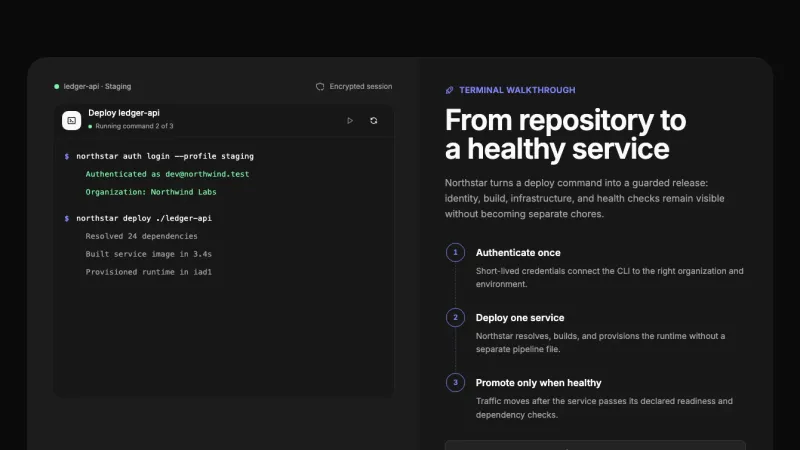Click the Authenticate once heading

tap(518, 253)
